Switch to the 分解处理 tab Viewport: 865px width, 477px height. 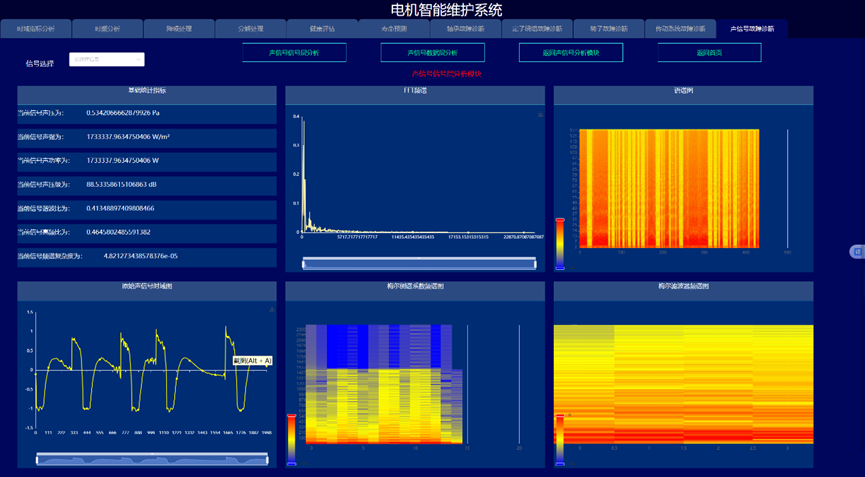[251, 29]
